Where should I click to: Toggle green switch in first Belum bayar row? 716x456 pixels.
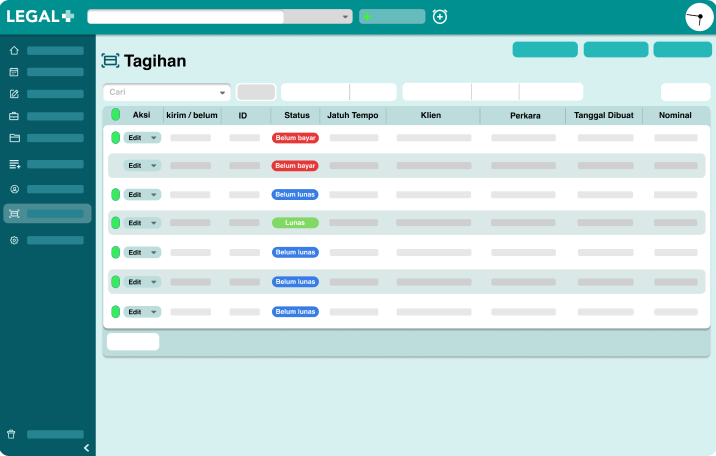pyautogui.click(x=116, y=137)
